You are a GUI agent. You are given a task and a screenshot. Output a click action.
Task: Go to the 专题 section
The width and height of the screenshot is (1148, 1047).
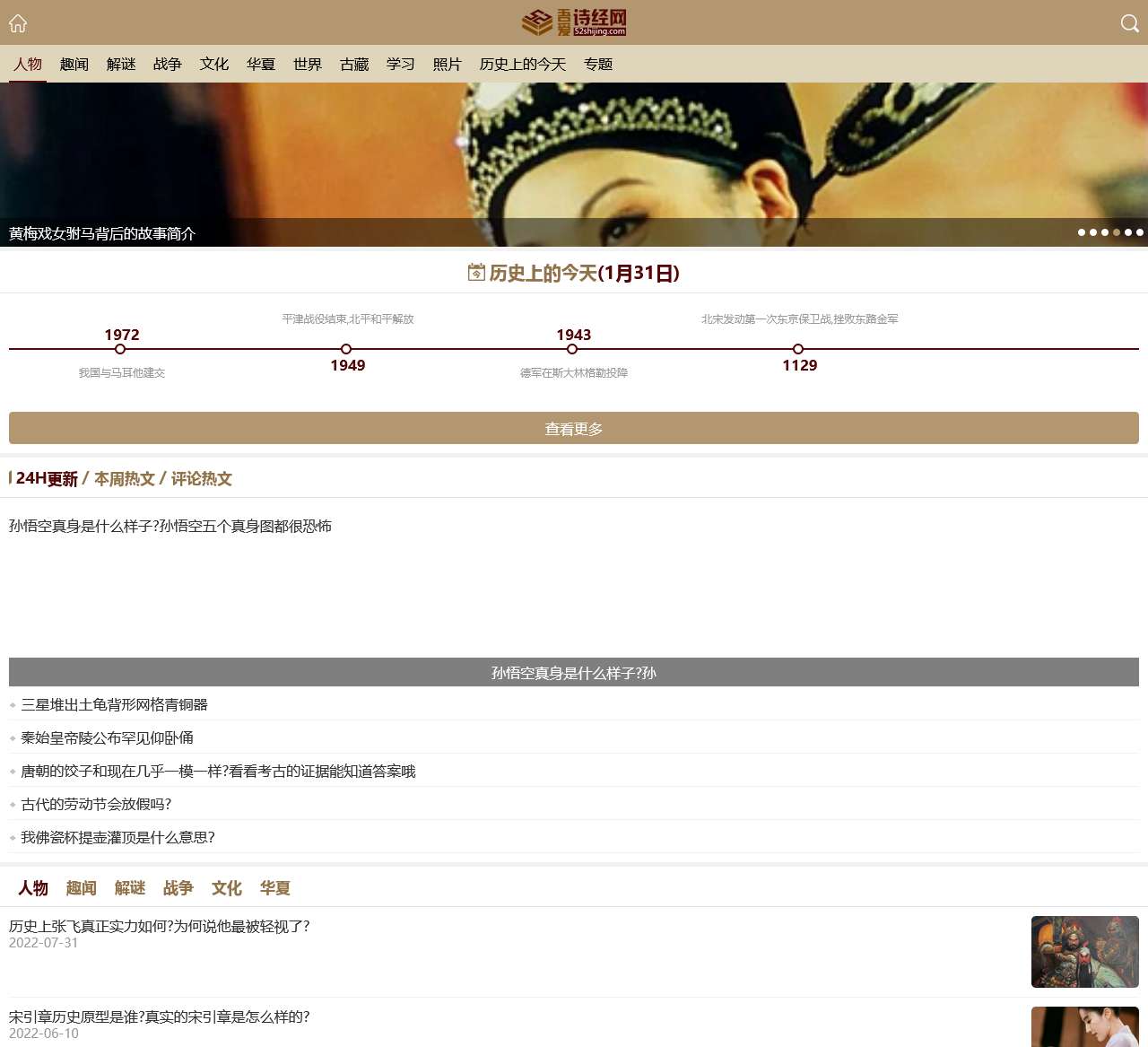(598, 65)
